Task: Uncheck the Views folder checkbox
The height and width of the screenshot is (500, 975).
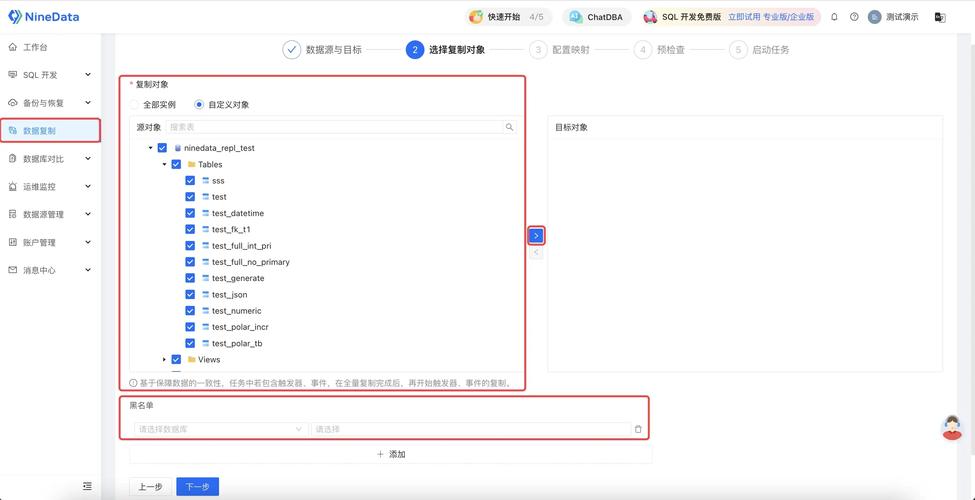Action: pos(176,359)
